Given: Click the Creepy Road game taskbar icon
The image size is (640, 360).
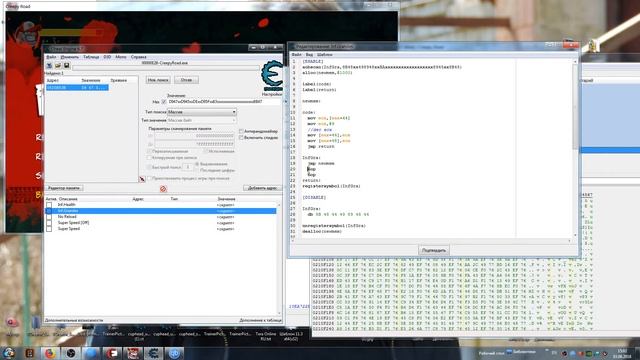Looking at the screenshot, I should [133, 353].
